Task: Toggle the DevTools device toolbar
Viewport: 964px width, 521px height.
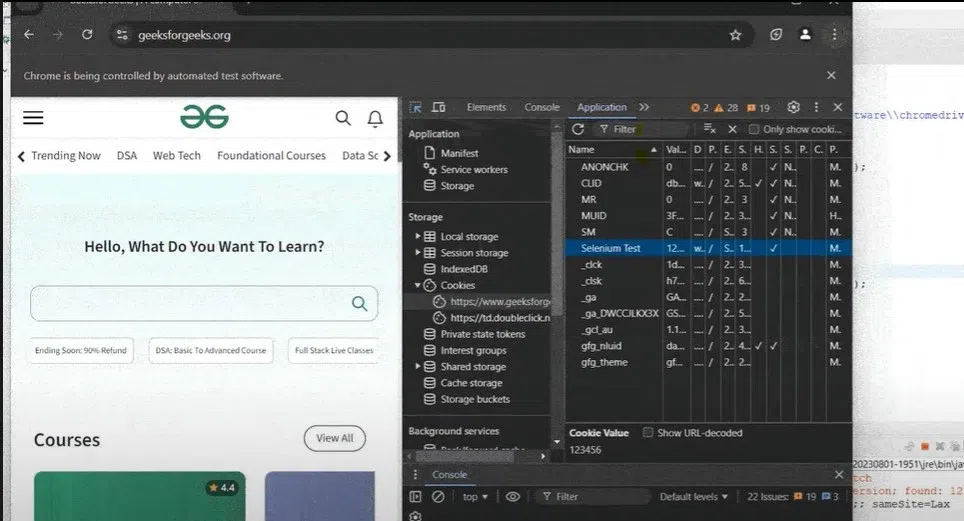Action: tap(438, 108)
